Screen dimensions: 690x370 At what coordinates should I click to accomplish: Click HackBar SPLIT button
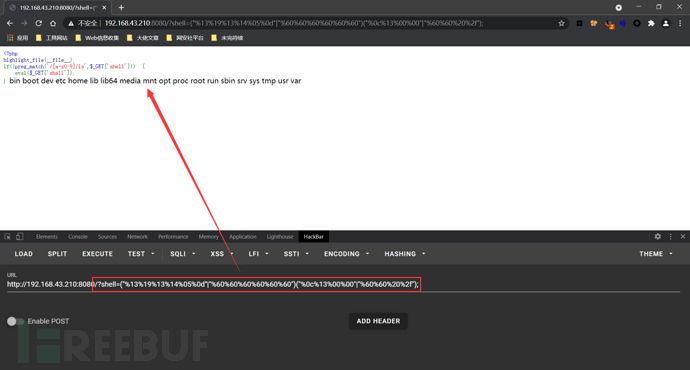pos(57,254)
